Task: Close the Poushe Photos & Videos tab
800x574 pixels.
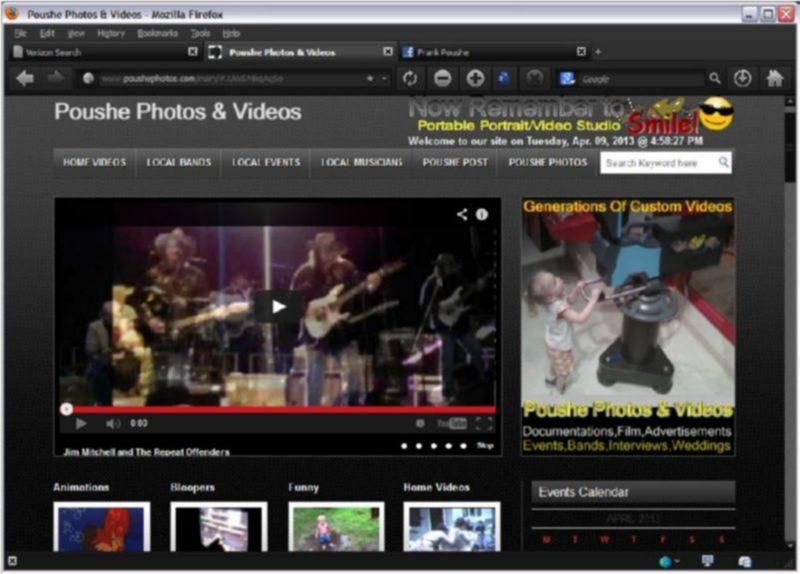Action: [388, 52]
